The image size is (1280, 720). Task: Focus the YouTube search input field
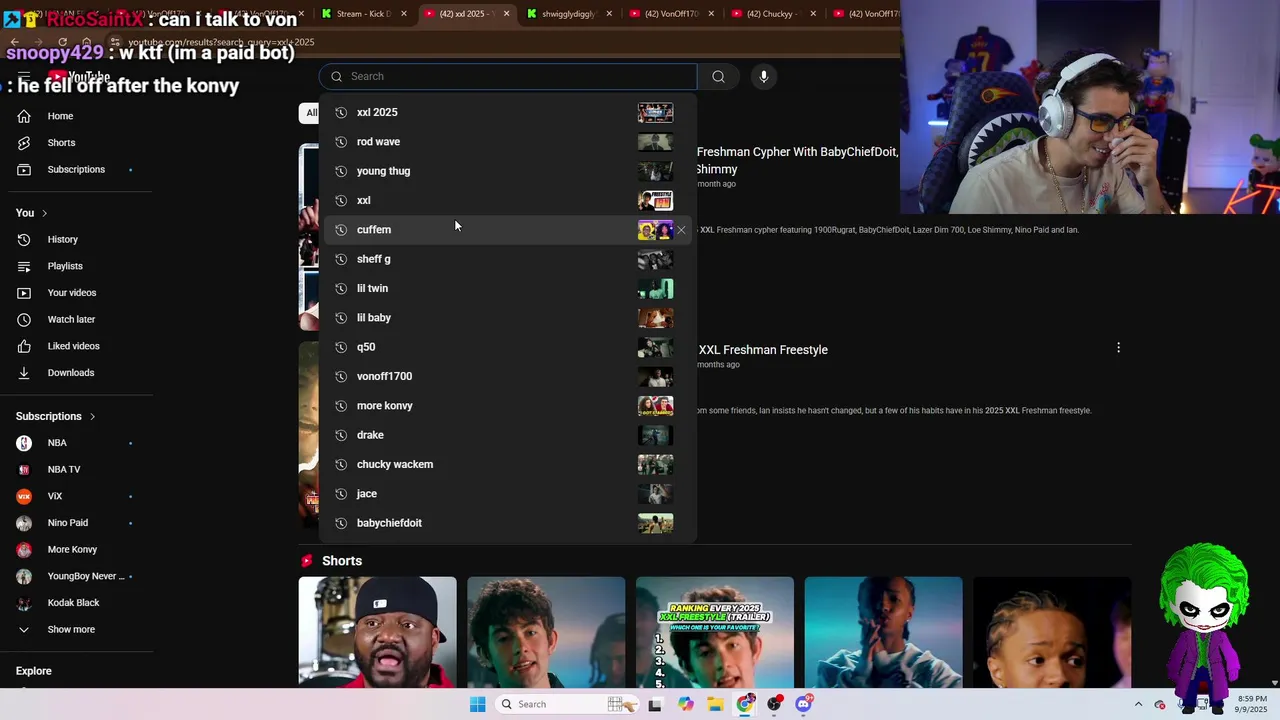(x=508, y=76)
